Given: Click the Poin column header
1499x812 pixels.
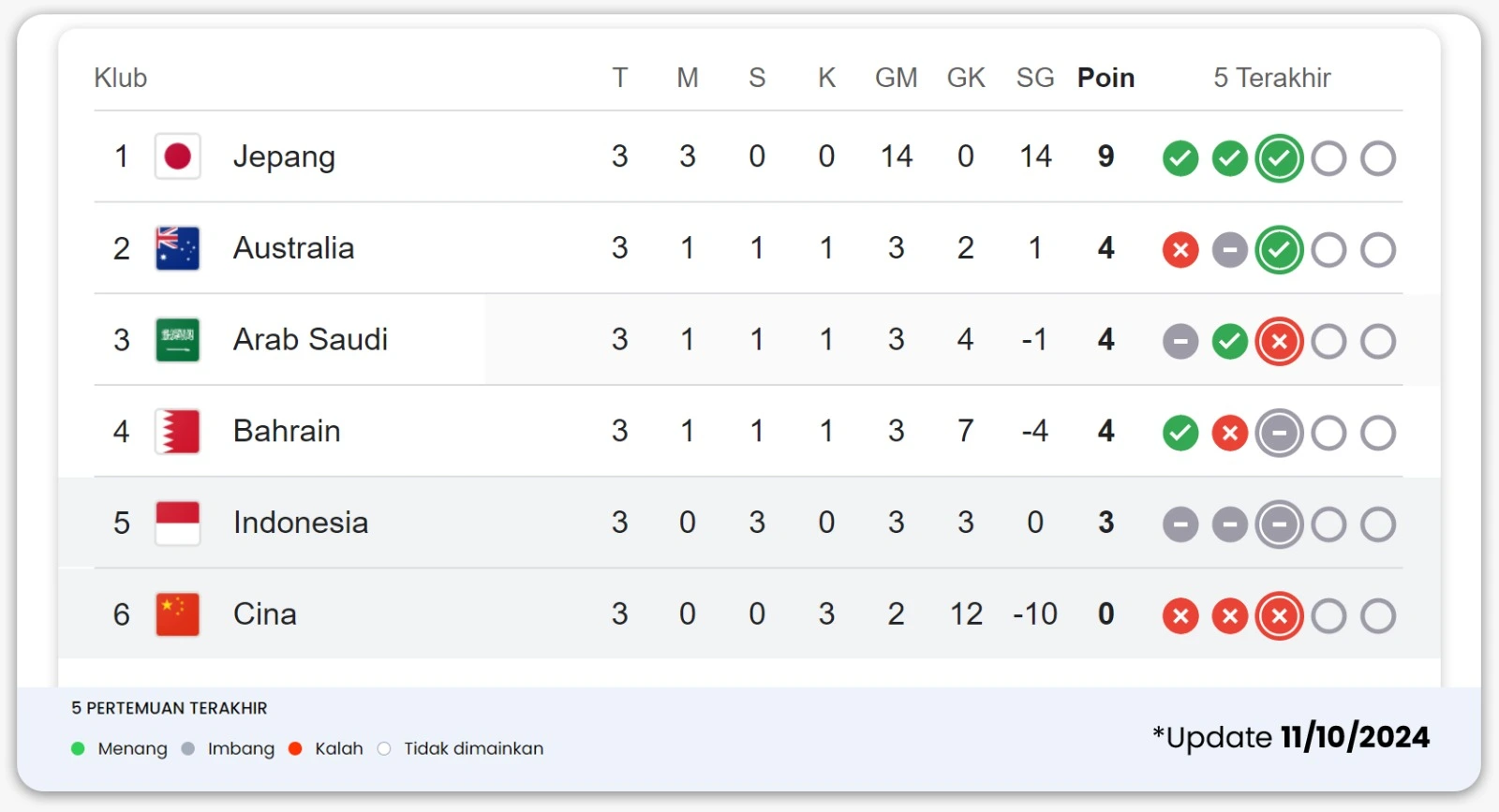Looking at the screenshot, I should tap(1106, 78).
